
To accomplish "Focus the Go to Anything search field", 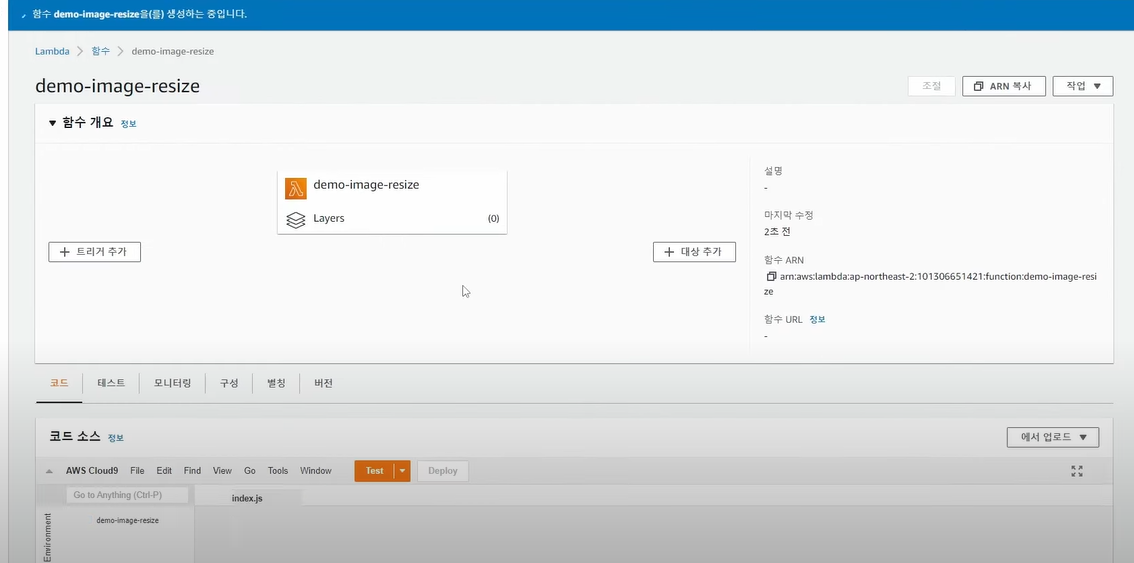I will (x=127, y=495).
